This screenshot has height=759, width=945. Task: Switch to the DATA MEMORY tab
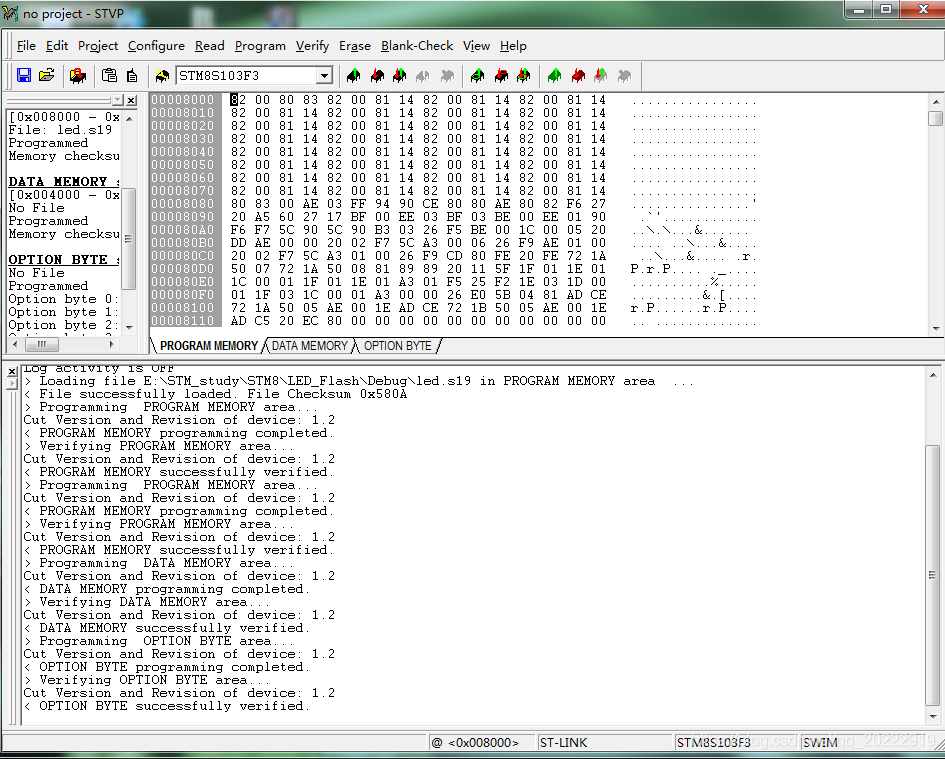309,346
